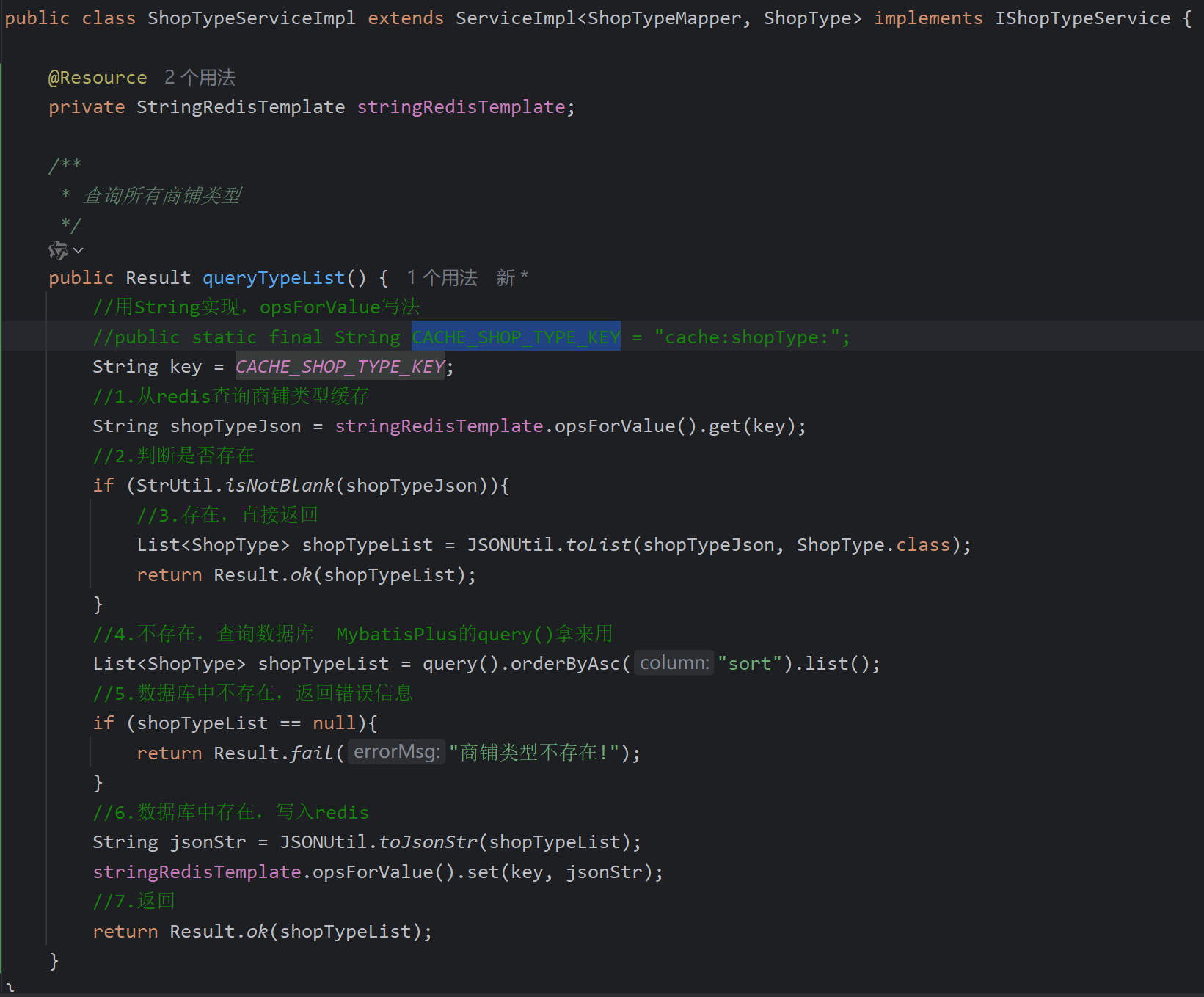
Task: Click the '新 *' author hint
Action: 512,278
